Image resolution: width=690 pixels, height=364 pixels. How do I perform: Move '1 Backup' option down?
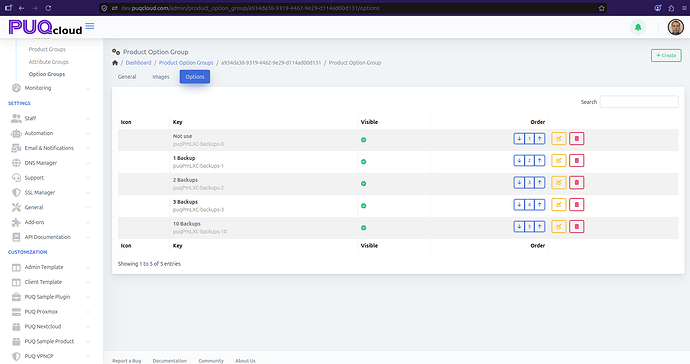[x=519, y=161]
